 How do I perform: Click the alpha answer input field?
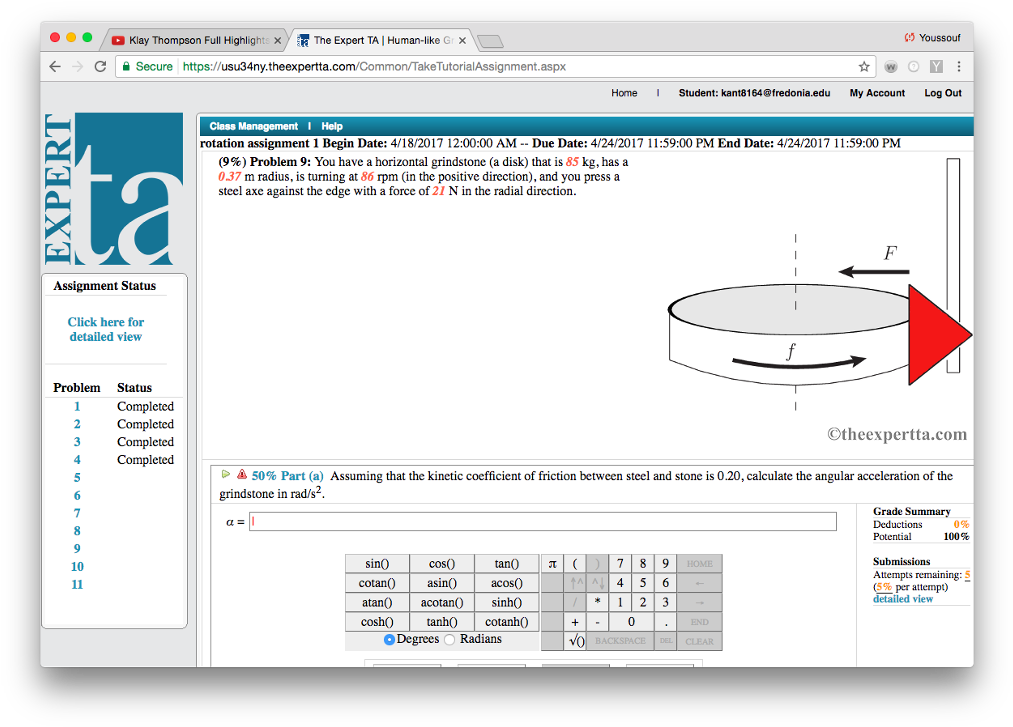pos(543,522)
